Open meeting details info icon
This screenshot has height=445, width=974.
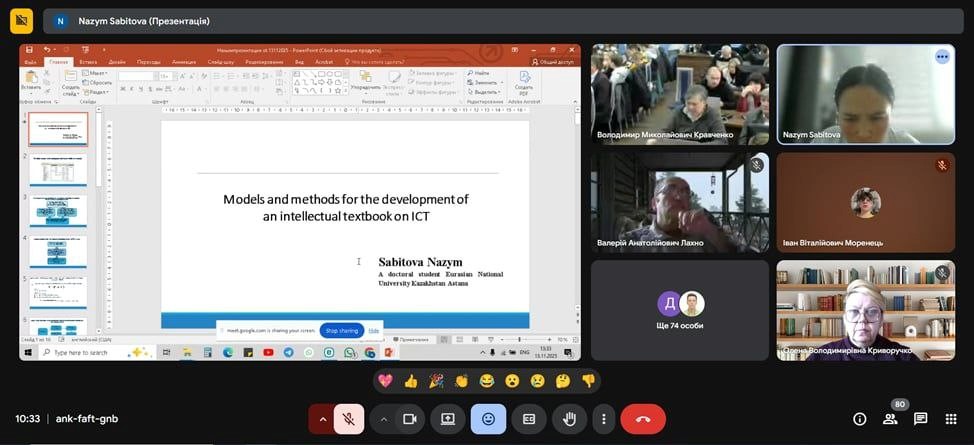[859, 419]
